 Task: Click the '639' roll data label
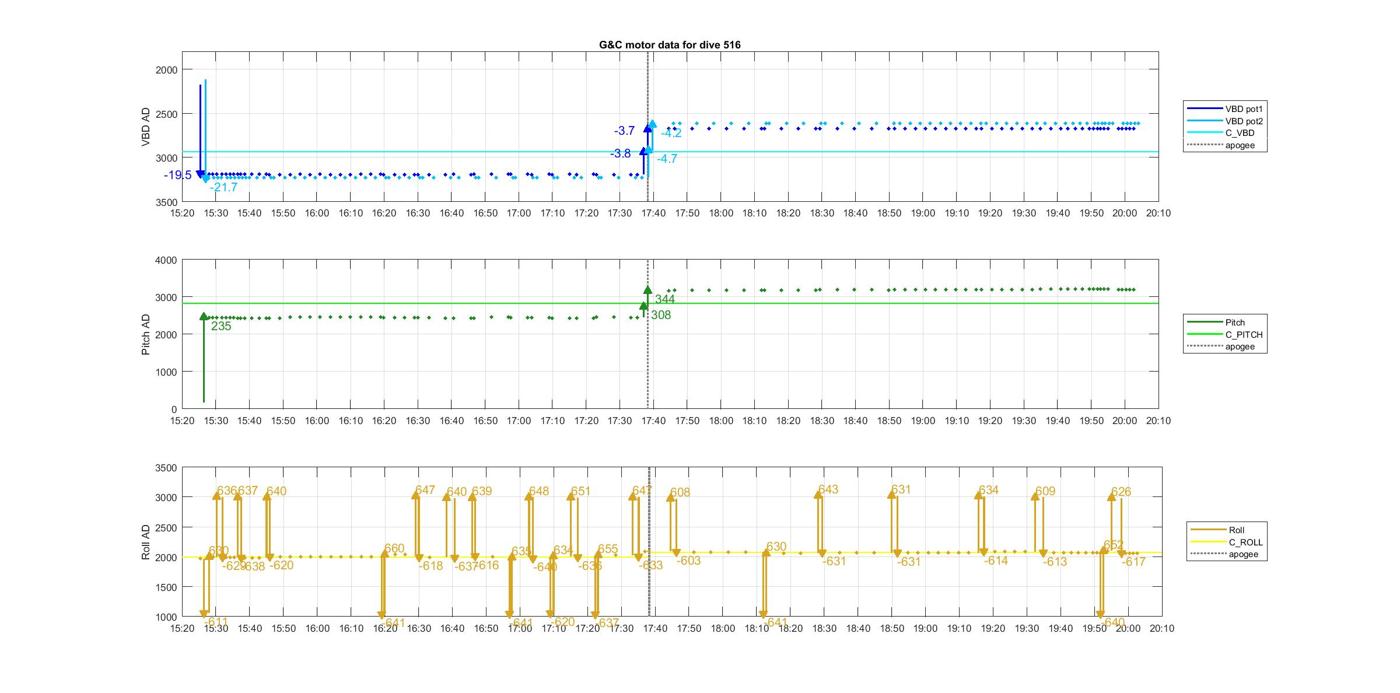(482, 491)
